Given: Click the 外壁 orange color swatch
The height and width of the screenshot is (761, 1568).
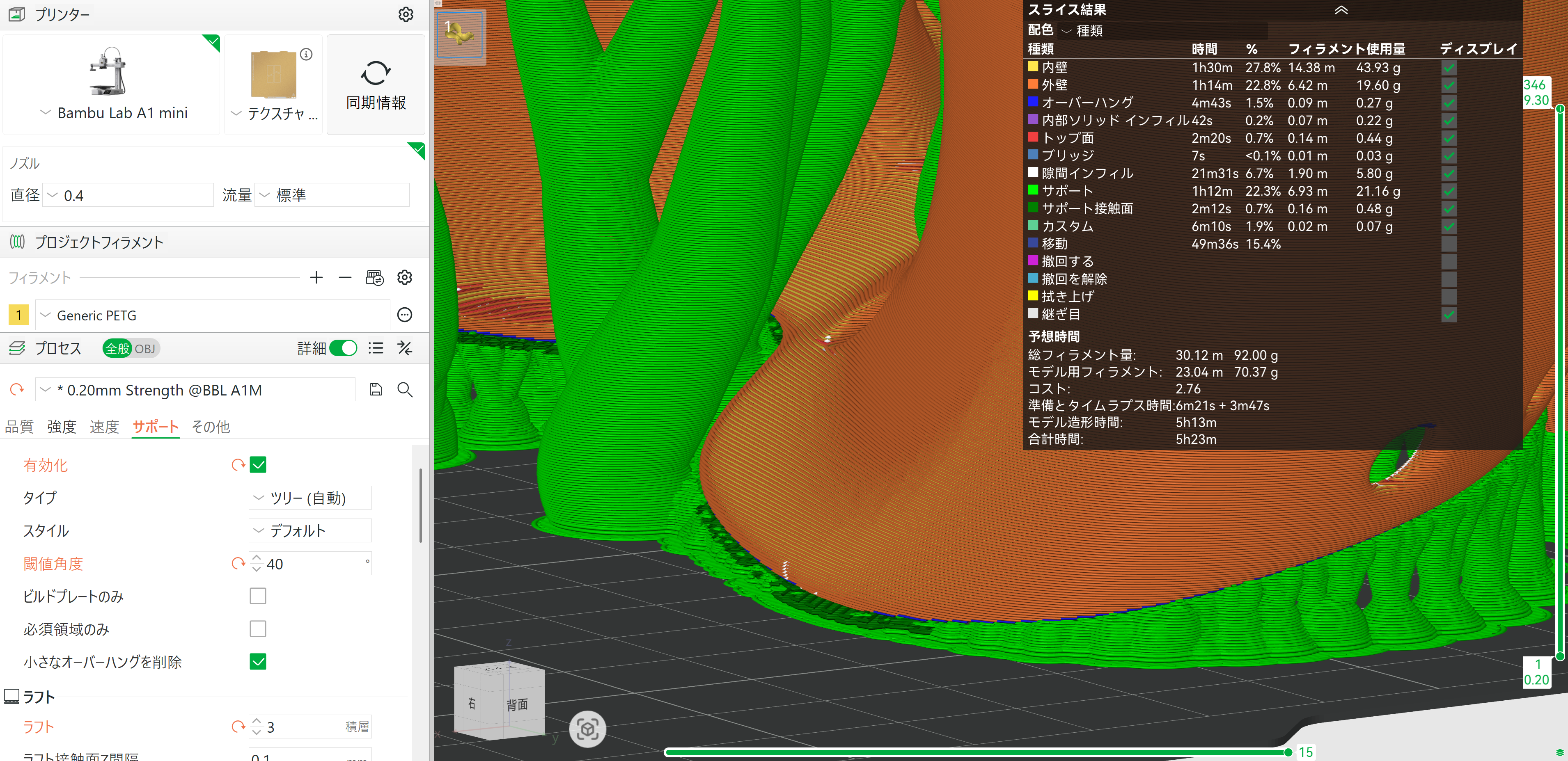Looking at the screenshot, I should coord(1033,84).
